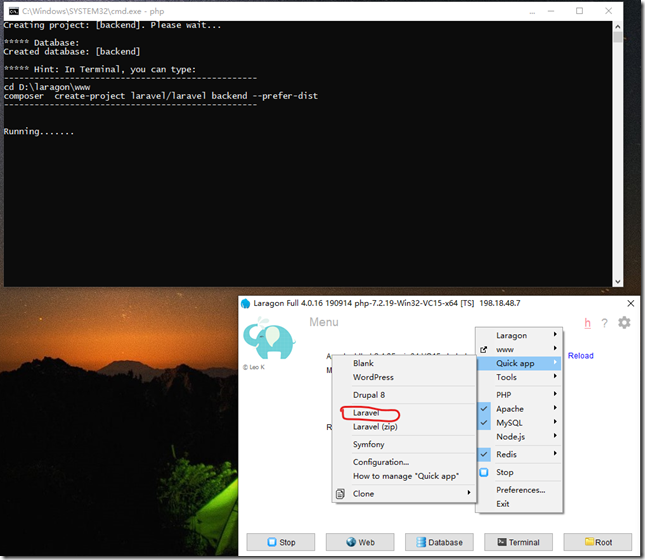The image size is (645, 560).
Task: Click the Stop button at bottom
Action: point(281,542)
